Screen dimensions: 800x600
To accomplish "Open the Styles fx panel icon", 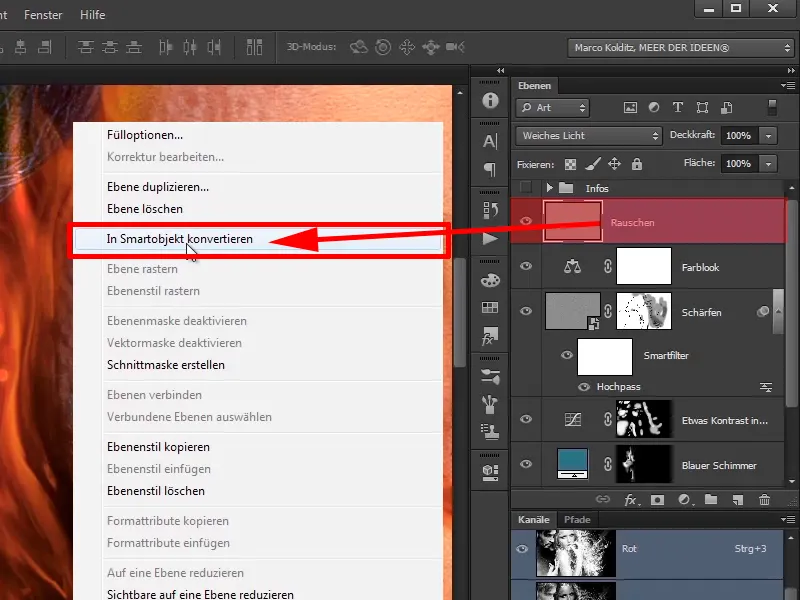I will (490, 336).
